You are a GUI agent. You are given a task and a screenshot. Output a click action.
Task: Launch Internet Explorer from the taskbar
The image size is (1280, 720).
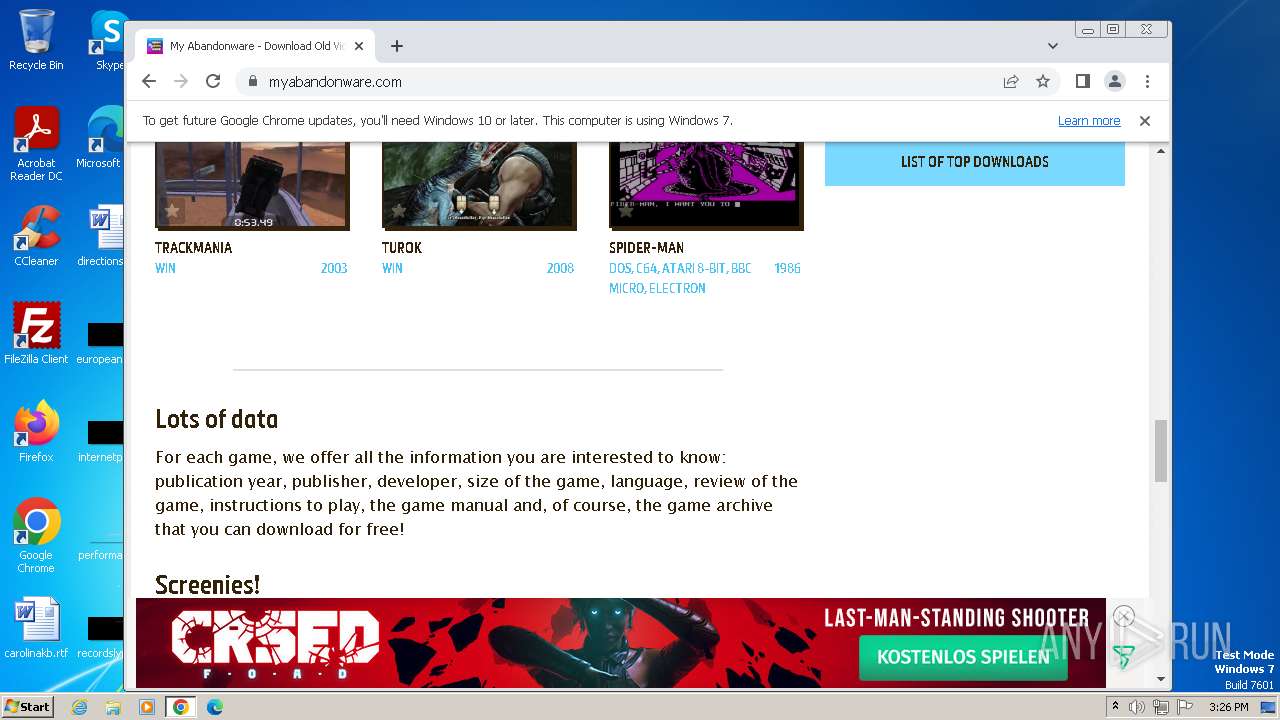(x=79, y=707)
